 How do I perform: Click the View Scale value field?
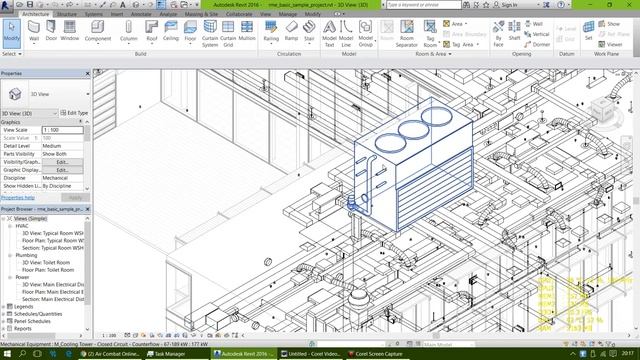point(62,130)
